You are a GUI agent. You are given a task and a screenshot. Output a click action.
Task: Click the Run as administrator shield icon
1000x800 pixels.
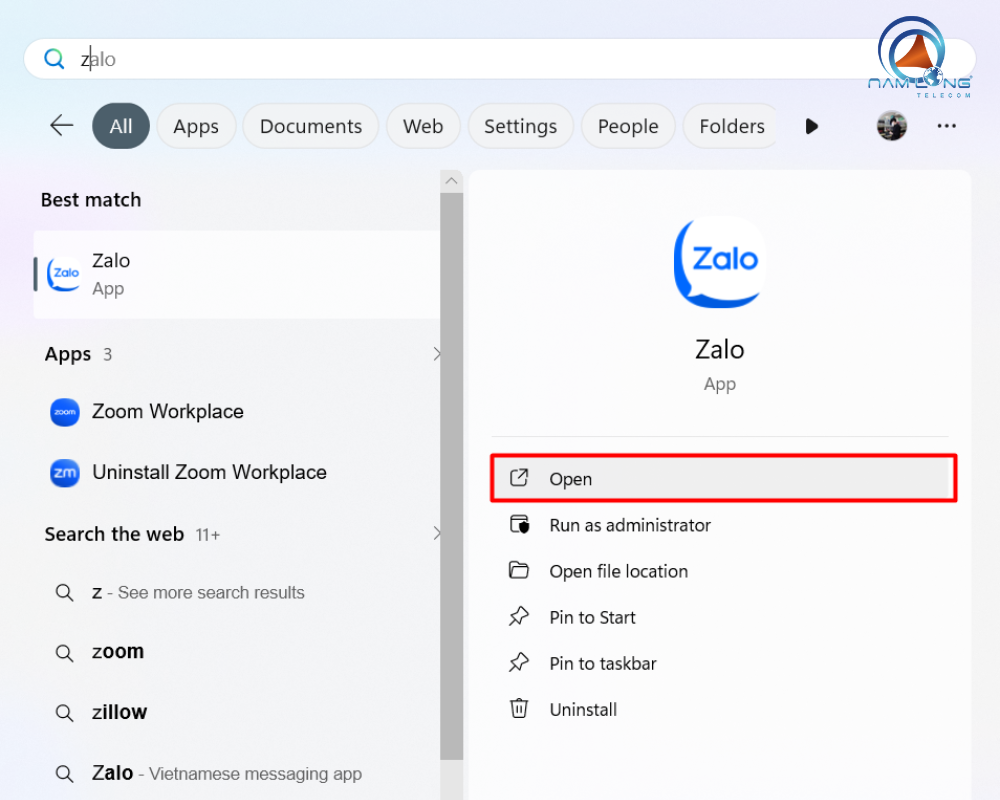pyautogui.click(x=519, y=524)
